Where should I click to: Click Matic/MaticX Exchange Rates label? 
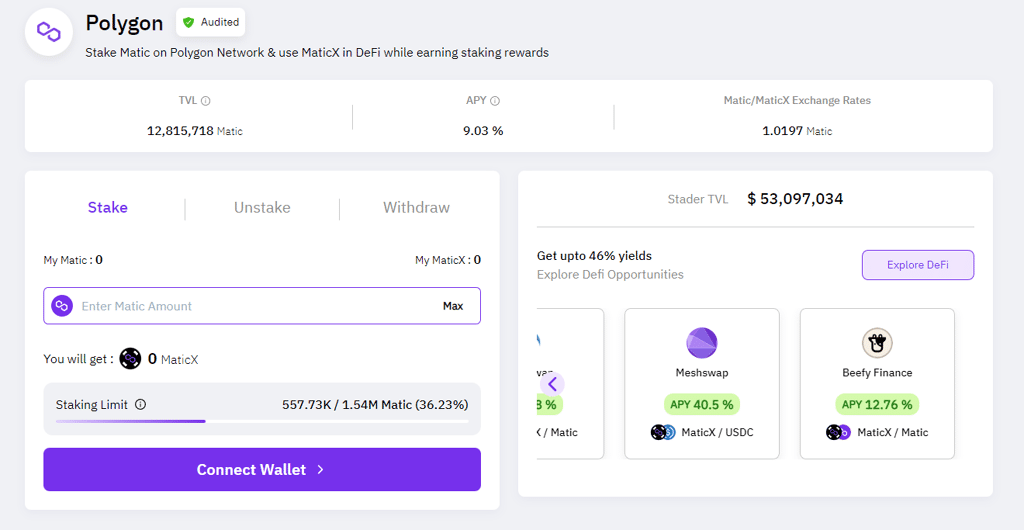tap(797, 101)
